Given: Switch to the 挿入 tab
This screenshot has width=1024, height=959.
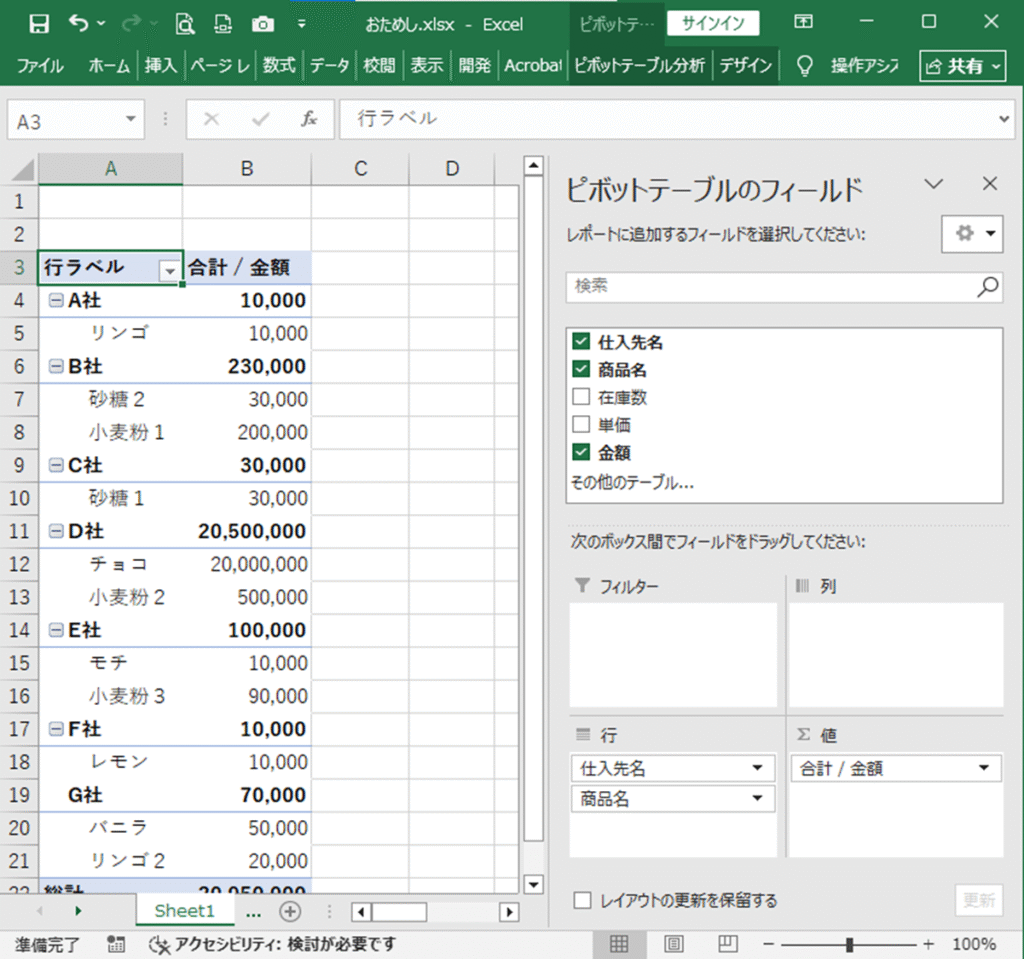Looking at the screenshot, I should click(161, 65).
